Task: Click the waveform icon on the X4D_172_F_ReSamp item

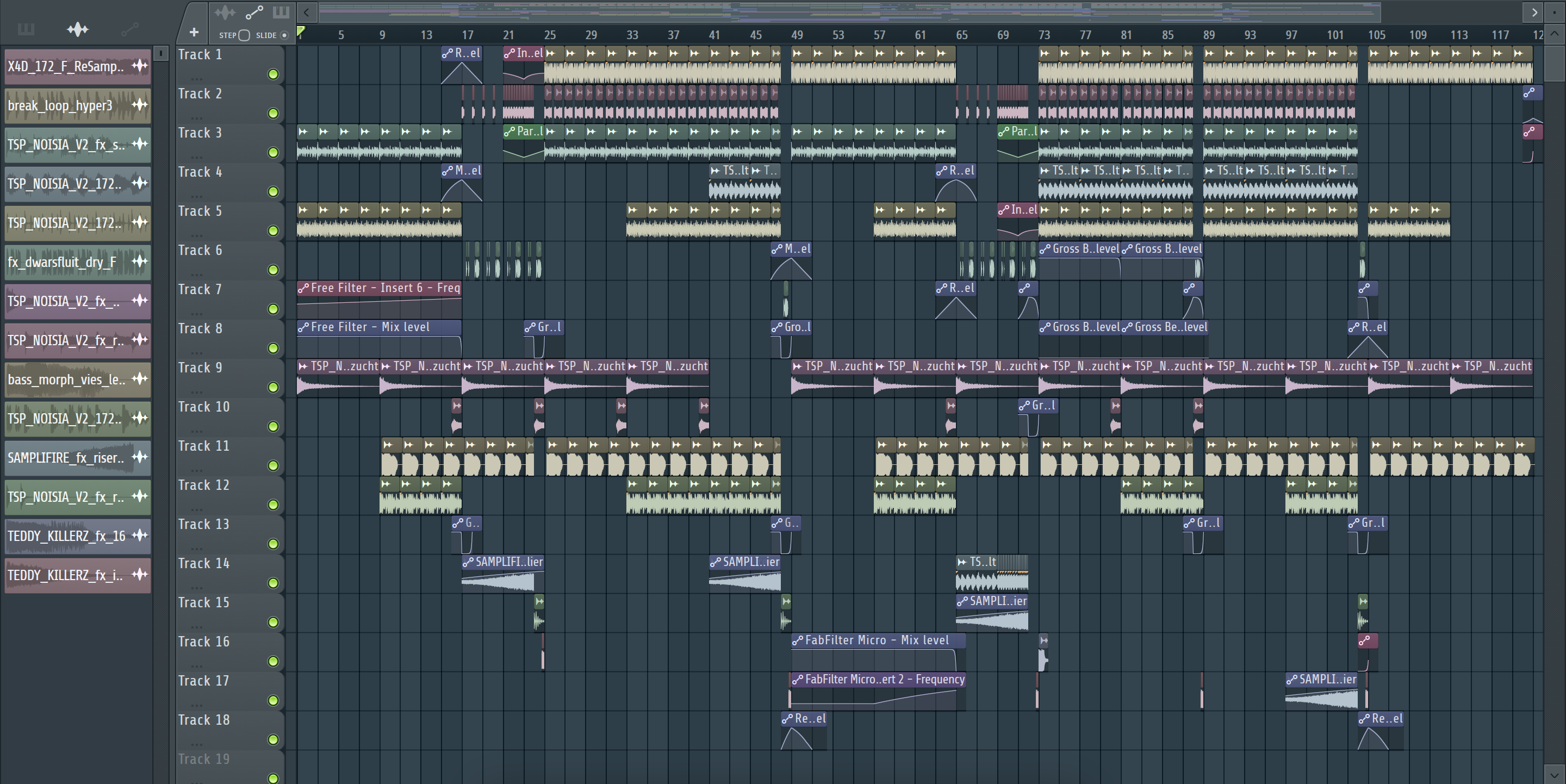Action: [x=140, y=66]
